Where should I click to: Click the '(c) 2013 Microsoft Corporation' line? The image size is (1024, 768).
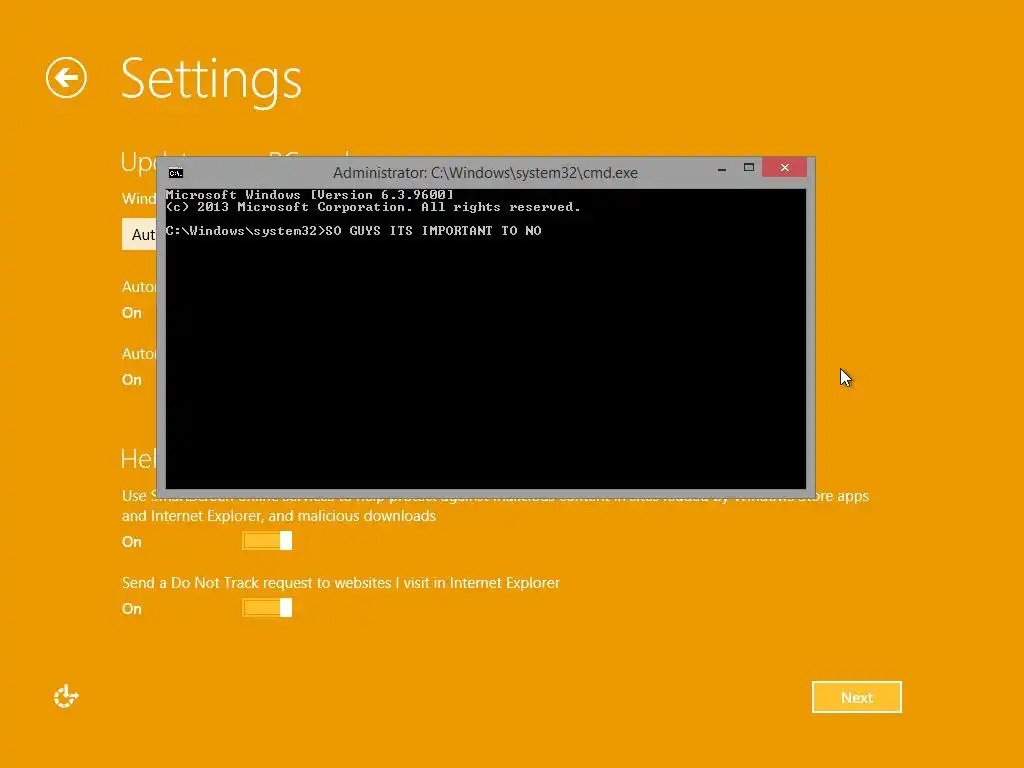click(373, 207)
